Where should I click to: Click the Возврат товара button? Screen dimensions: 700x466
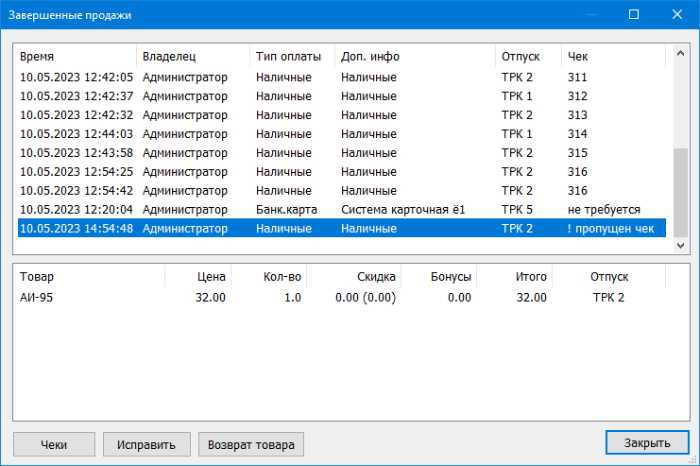click(x=251, y=444)
